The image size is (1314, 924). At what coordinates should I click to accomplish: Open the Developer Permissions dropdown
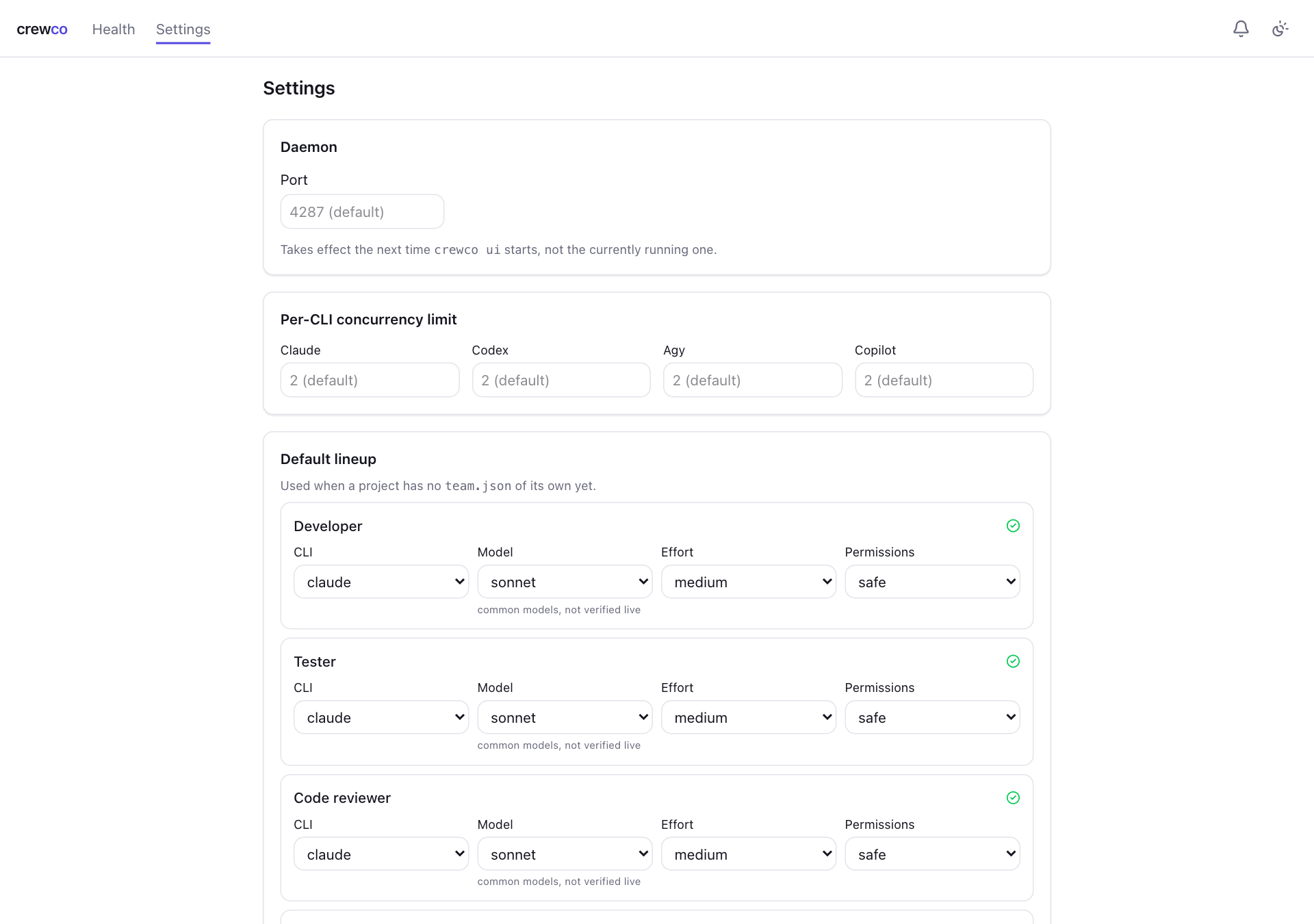tap(932, 582)
